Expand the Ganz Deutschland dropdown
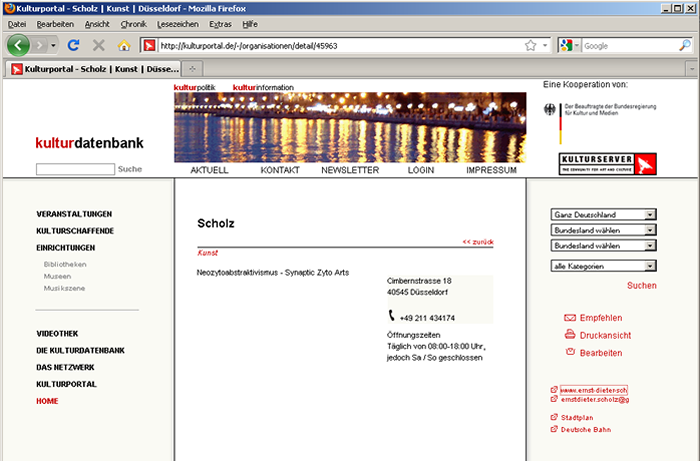Screen dimensions: 700x461 [x=603, y=214]
